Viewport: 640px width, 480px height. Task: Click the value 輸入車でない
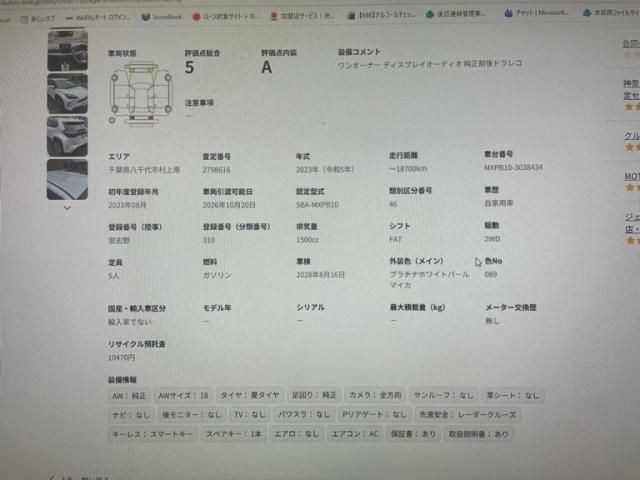click(129, 322)
